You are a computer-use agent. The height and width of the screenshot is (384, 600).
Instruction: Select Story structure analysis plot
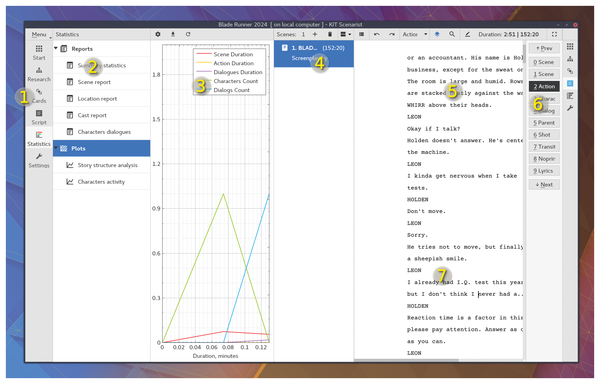click(x=101, y=165)
